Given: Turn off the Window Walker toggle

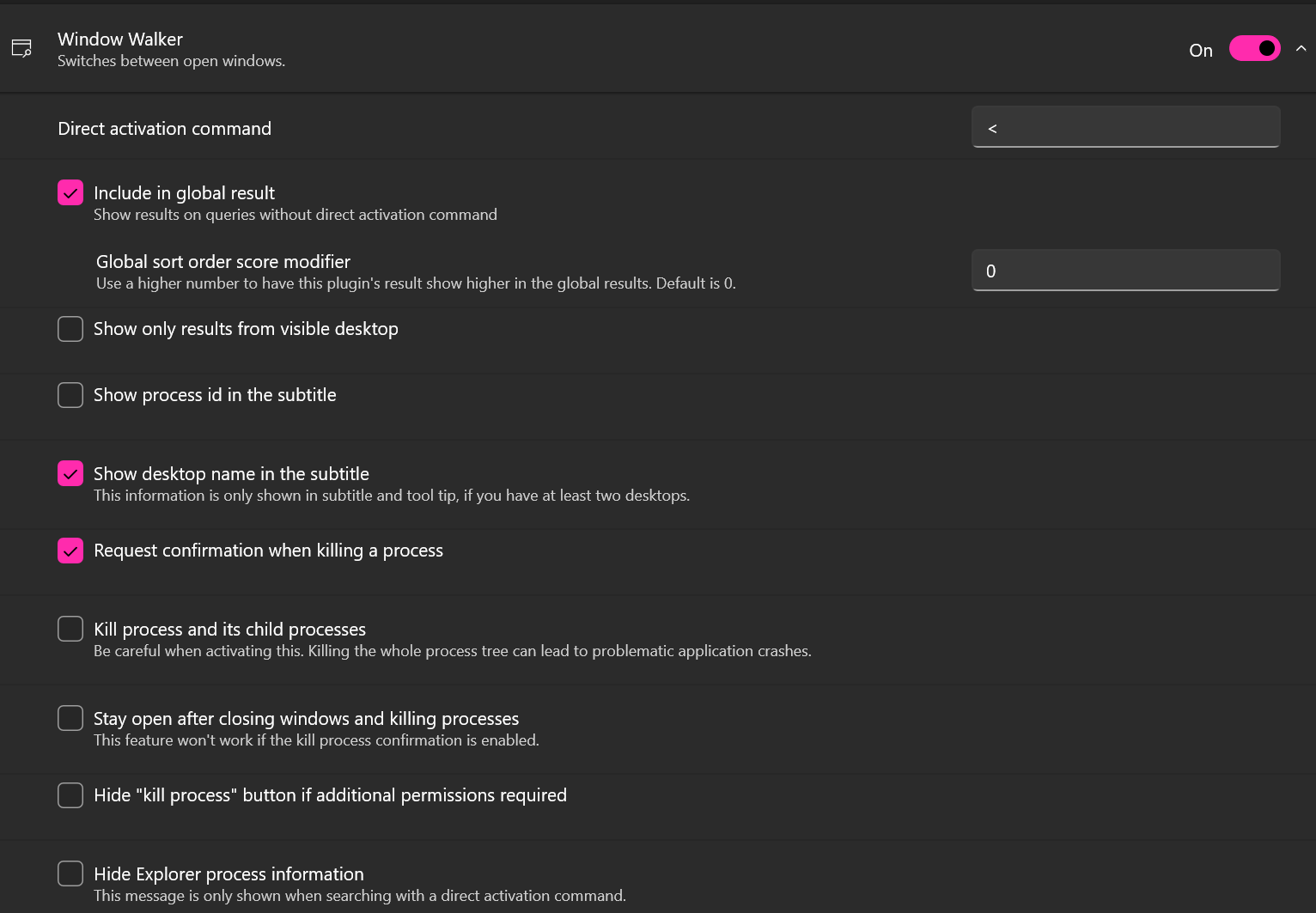Looking at the screenshot, I should coord(1254,49).
